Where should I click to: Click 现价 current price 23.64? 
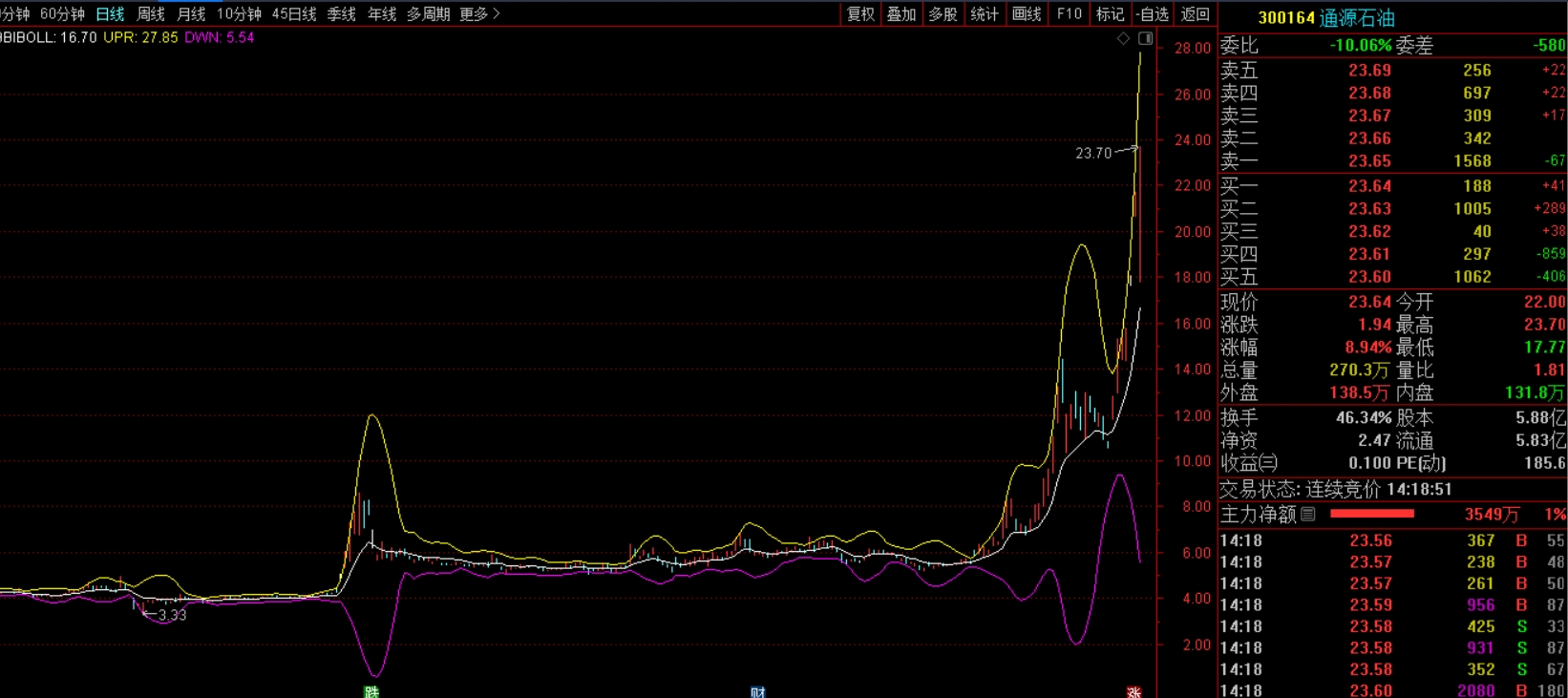1369,302
